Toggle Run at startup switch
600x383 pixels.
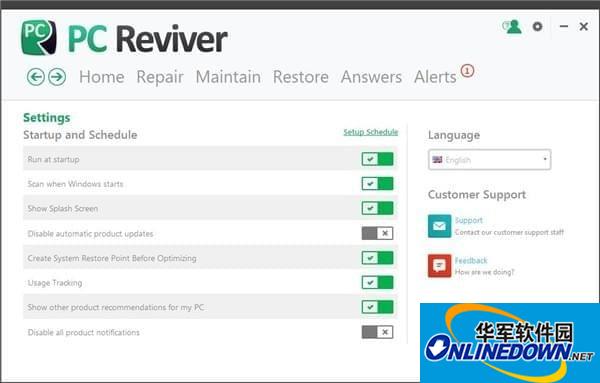(377, 159)
